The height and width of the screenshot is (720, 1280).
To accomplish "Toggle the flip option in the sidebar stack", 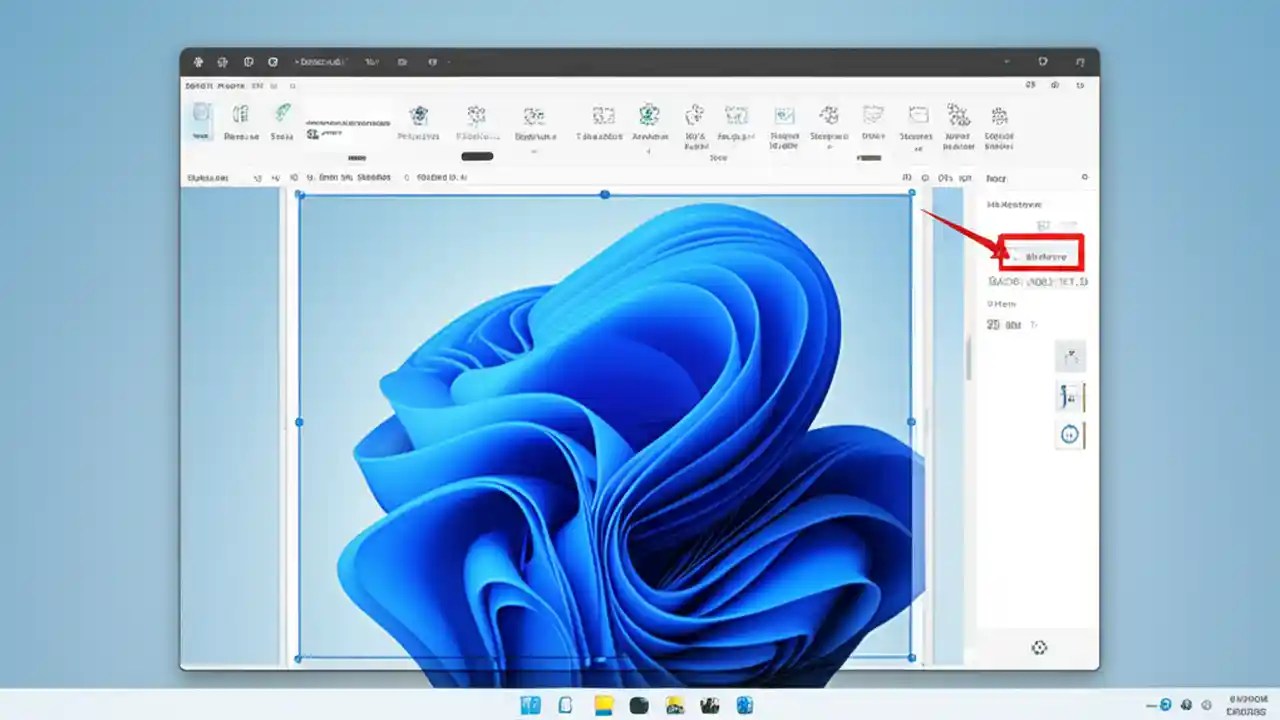I will click(1070, 396).
